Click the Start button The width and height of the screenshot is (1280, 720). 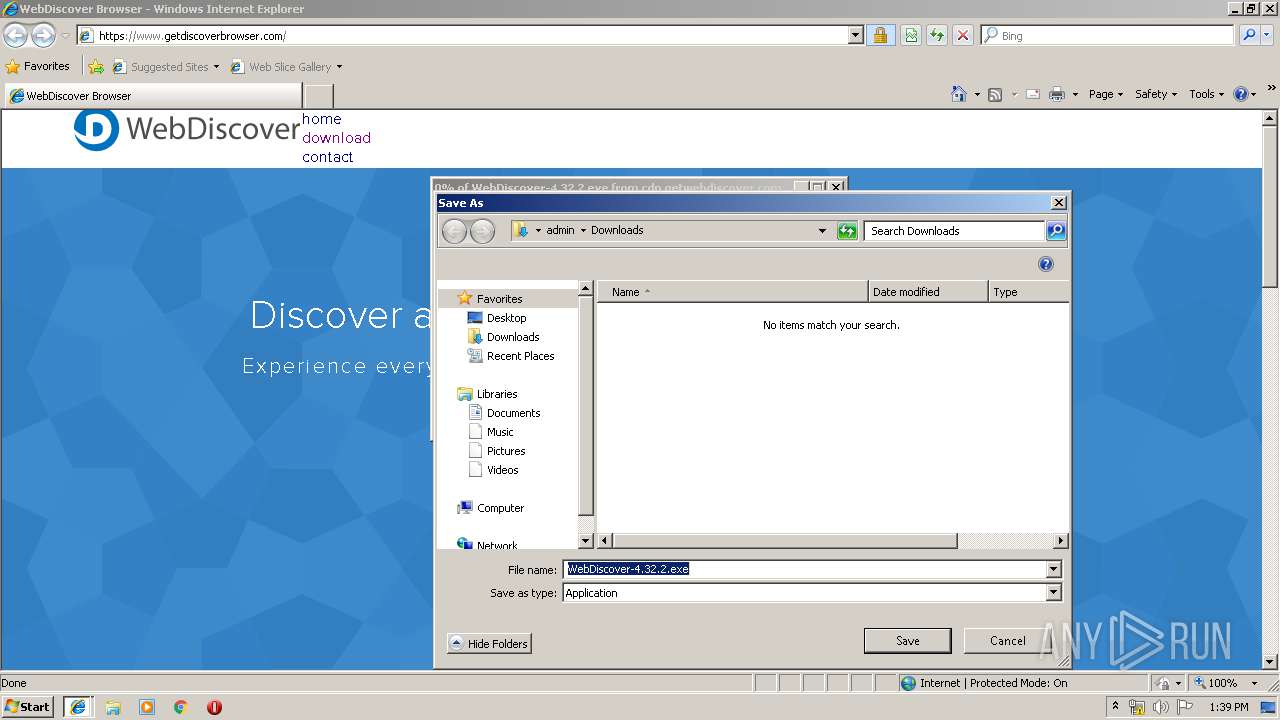tap(28, 707)
